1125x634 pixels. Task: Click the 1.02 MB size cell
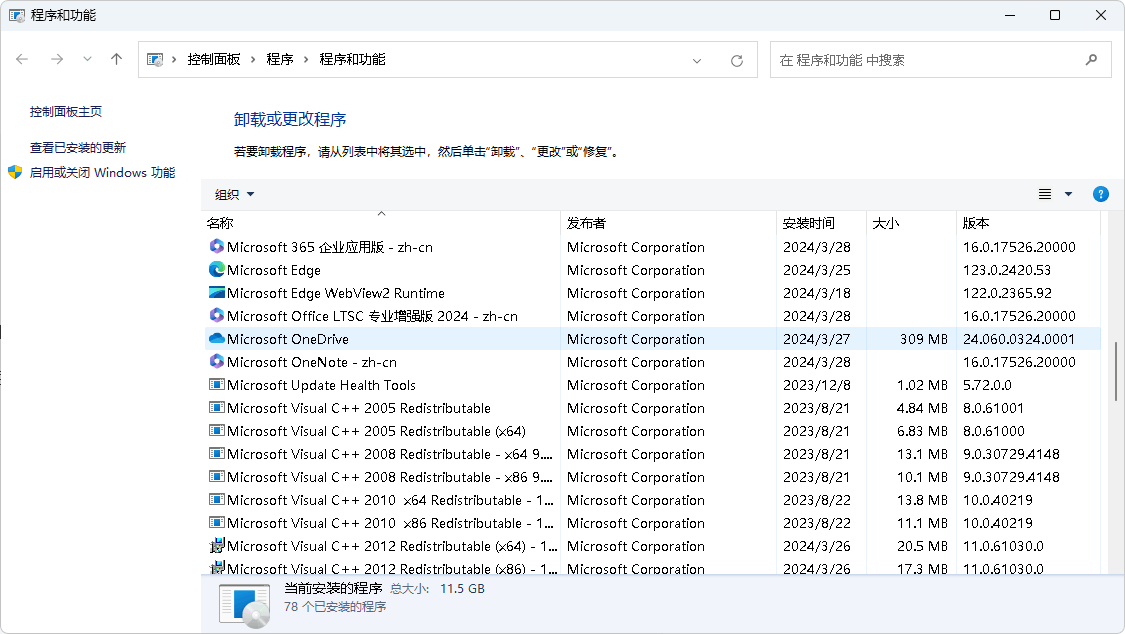coord(922,385)
